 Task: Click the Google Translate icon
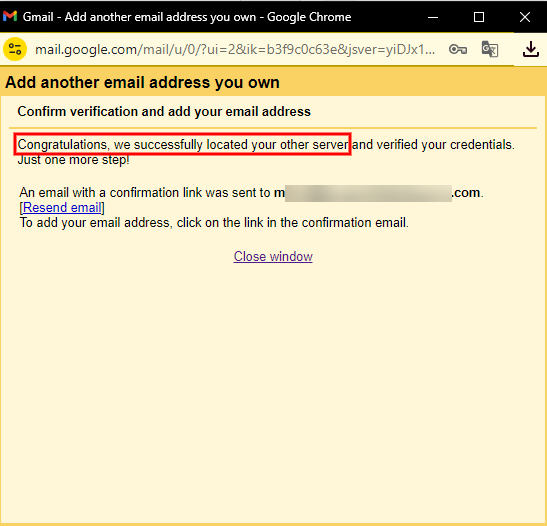coord(490,49)
